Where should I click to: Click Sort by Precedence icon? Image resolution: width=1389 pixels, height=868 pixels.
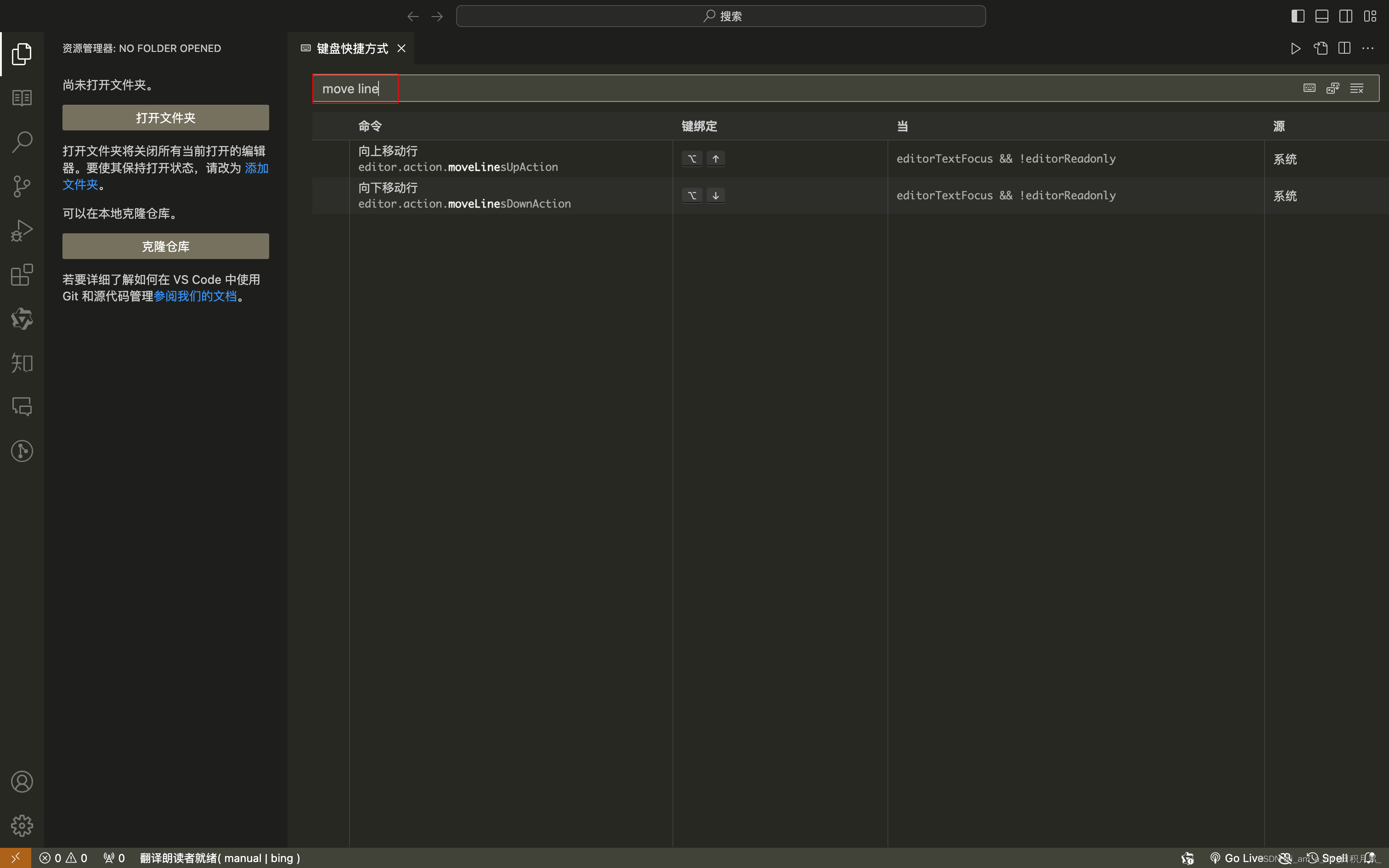pos(1333,88)
